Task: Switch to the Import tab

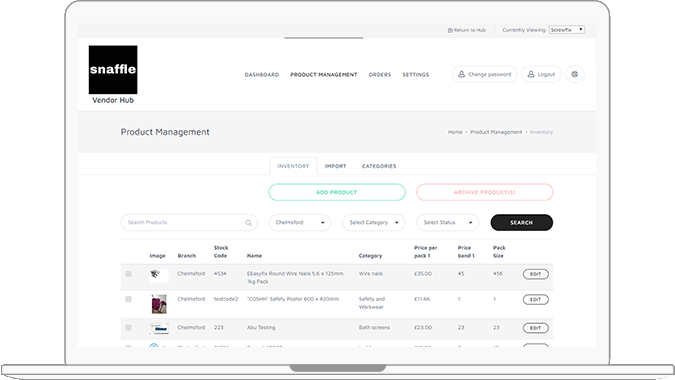Action: coord(335,166)
